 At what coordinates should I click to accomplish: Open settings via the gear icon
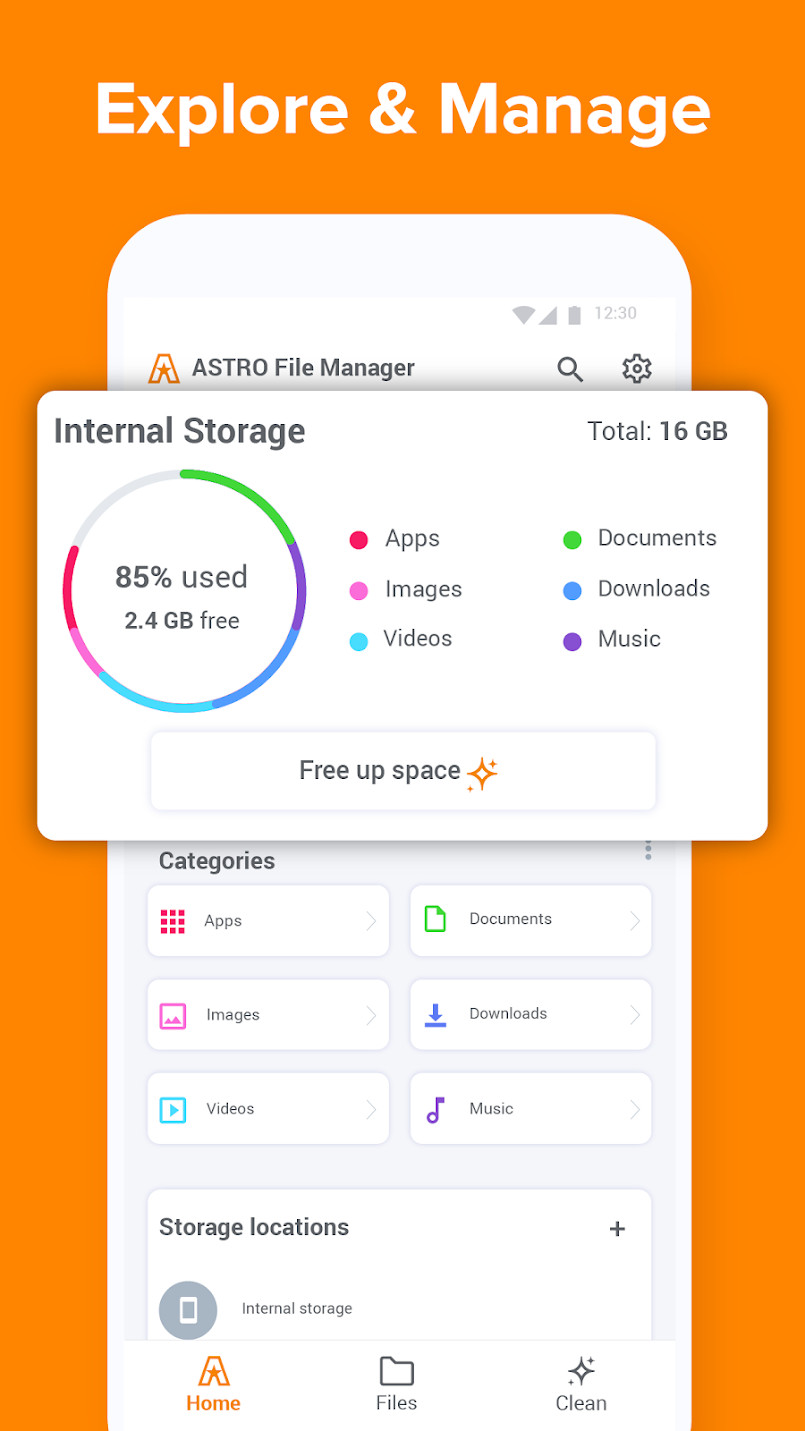(x=637, y=368)
